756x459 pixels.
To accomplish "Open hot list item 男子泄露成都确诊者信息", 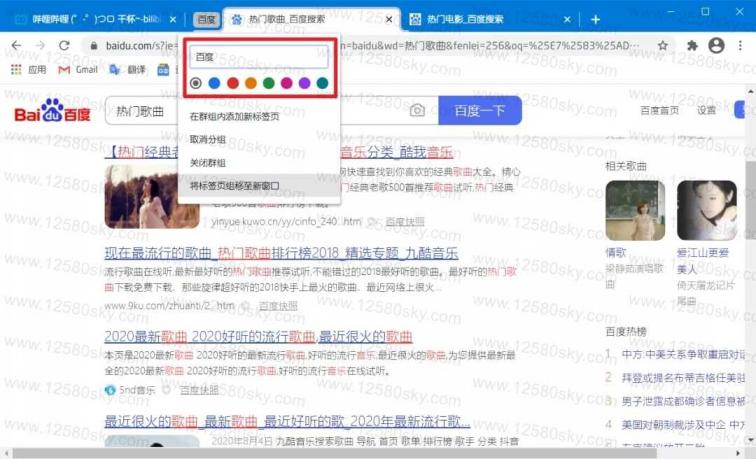I will pos(684,401).
